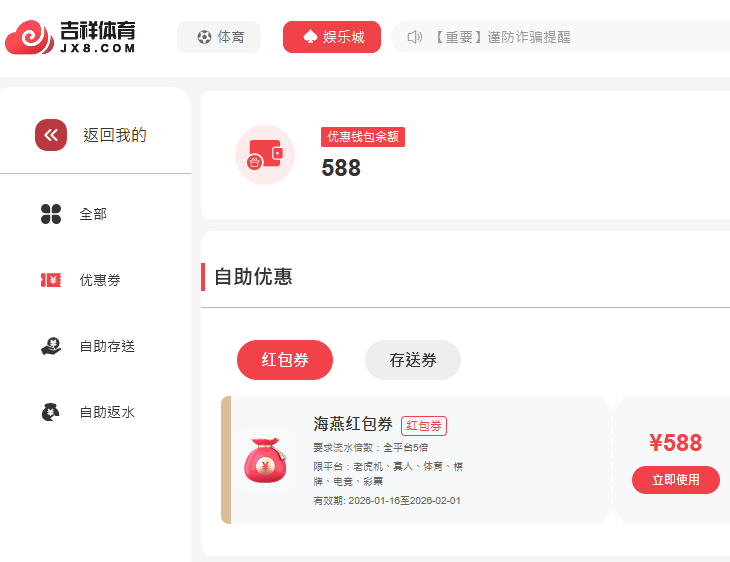Click the wallet icon beside balance
Viewport: 730px width, 562px height.
click(265, 155)
